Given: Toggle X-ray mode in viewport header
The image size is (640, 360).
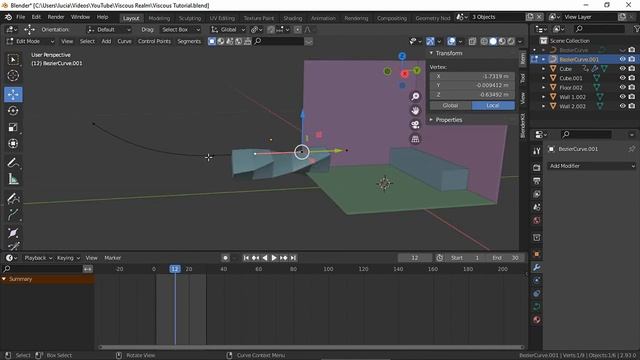Looking at the screenshot, I should [472, 41].
